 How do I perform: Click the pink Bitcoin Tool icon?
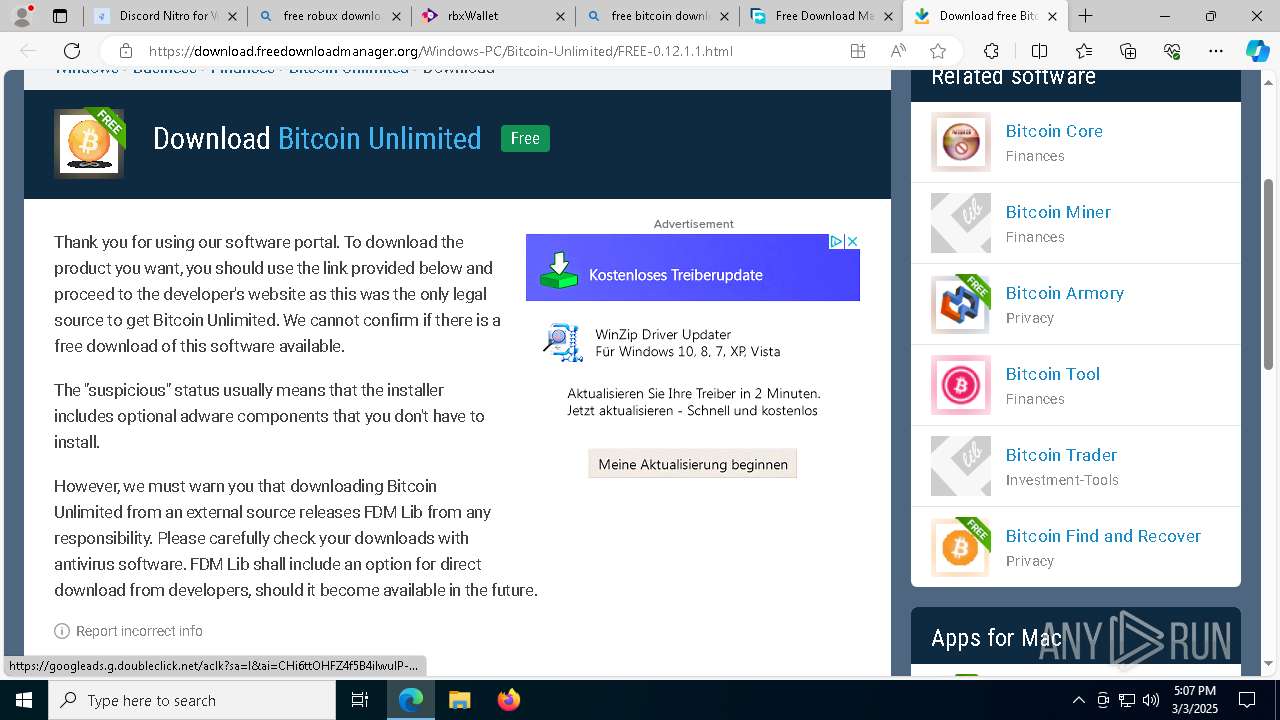961,385
